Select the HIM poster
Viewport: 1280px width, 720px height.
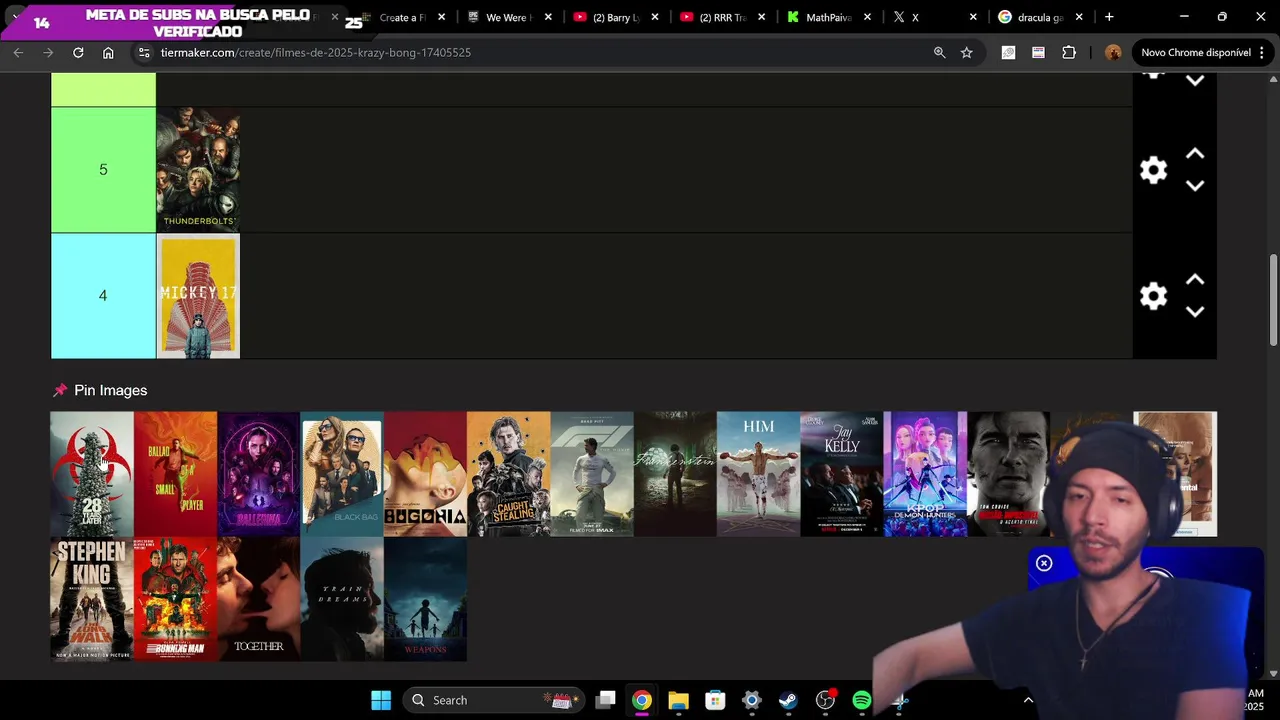pos(758,474)
